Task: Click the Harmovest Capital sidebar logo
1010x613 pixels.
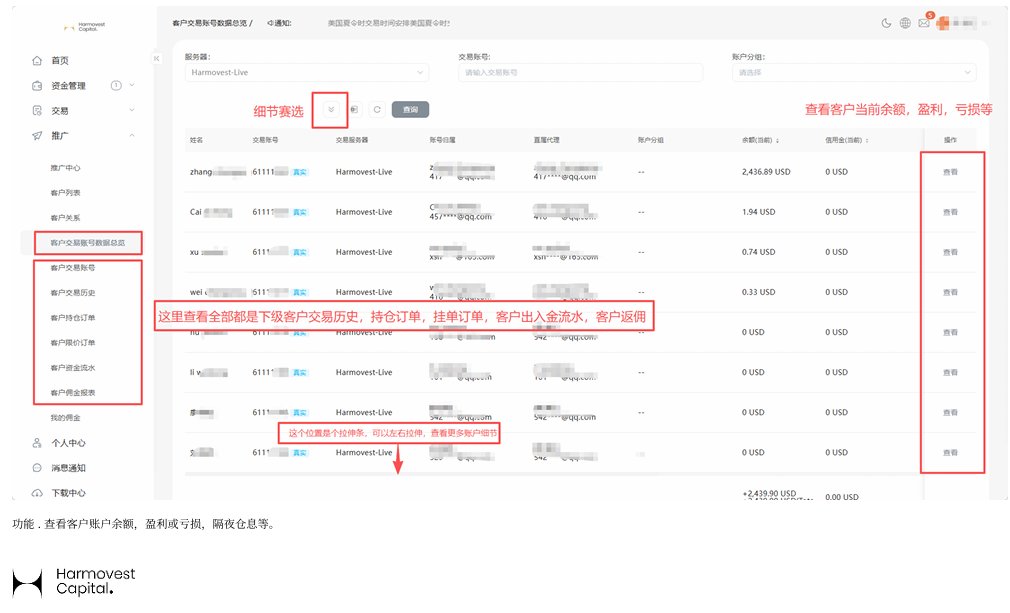Action: point(84,27)
